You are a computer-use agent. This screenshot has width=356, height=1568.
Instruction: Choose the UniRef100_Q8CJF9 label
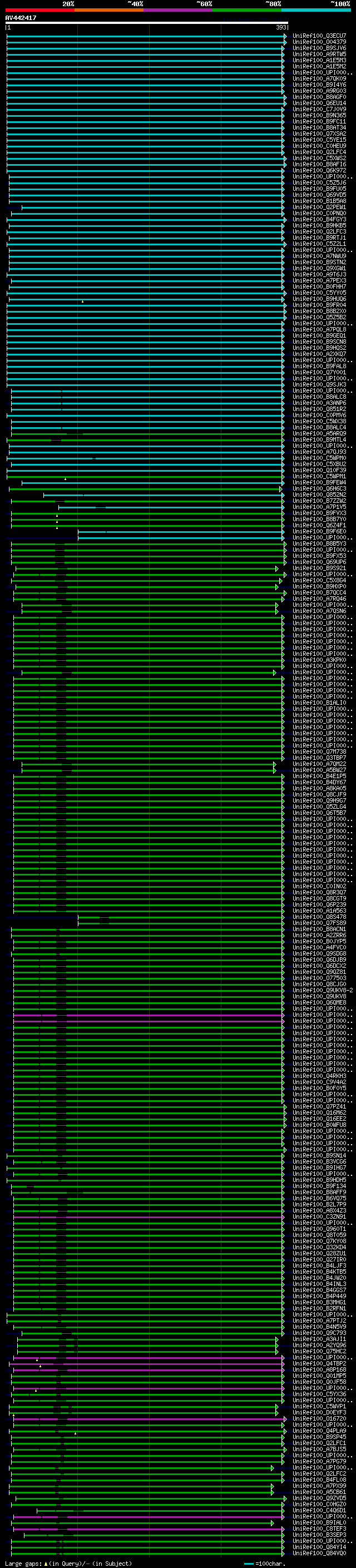click(x=319, y=794)
